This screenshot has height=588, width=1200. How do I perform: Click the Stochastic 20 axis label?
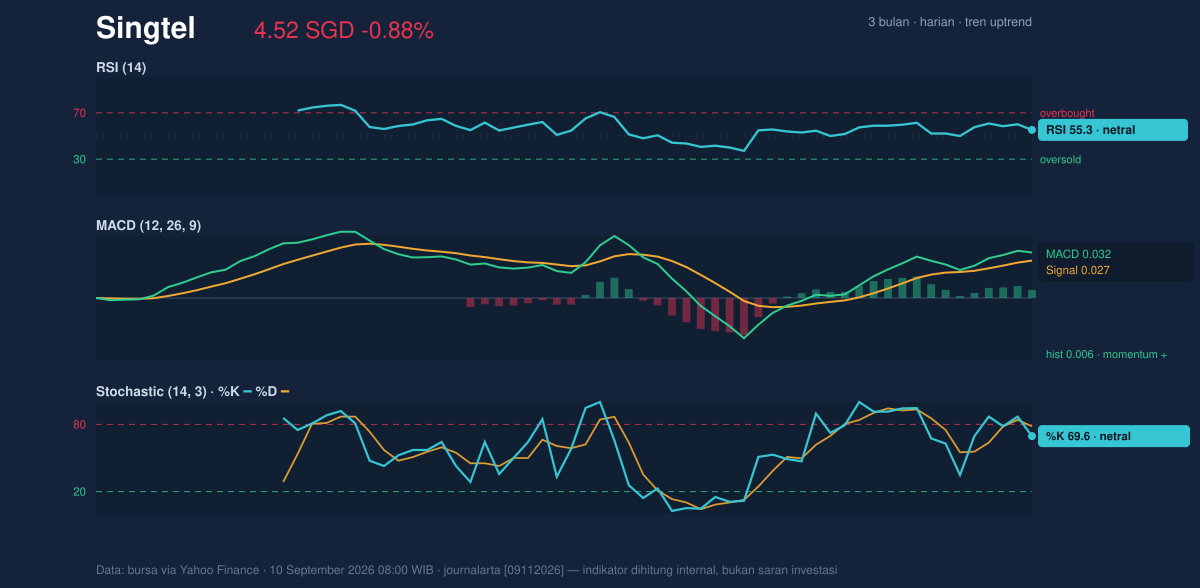[x=79, y=492]
